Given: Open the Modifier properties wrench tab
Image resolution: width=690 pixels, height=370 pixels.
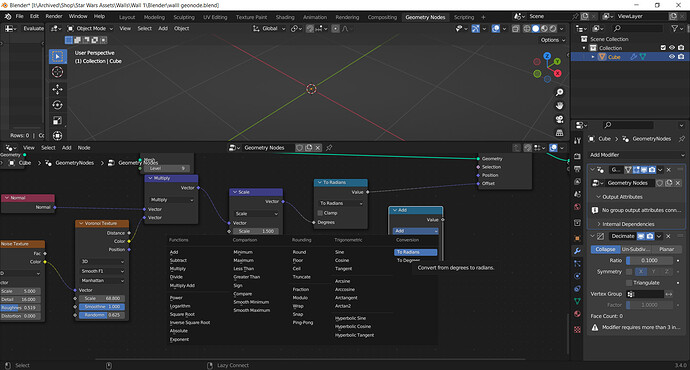Looking at the screenshot, I should [x=577, y=251].
